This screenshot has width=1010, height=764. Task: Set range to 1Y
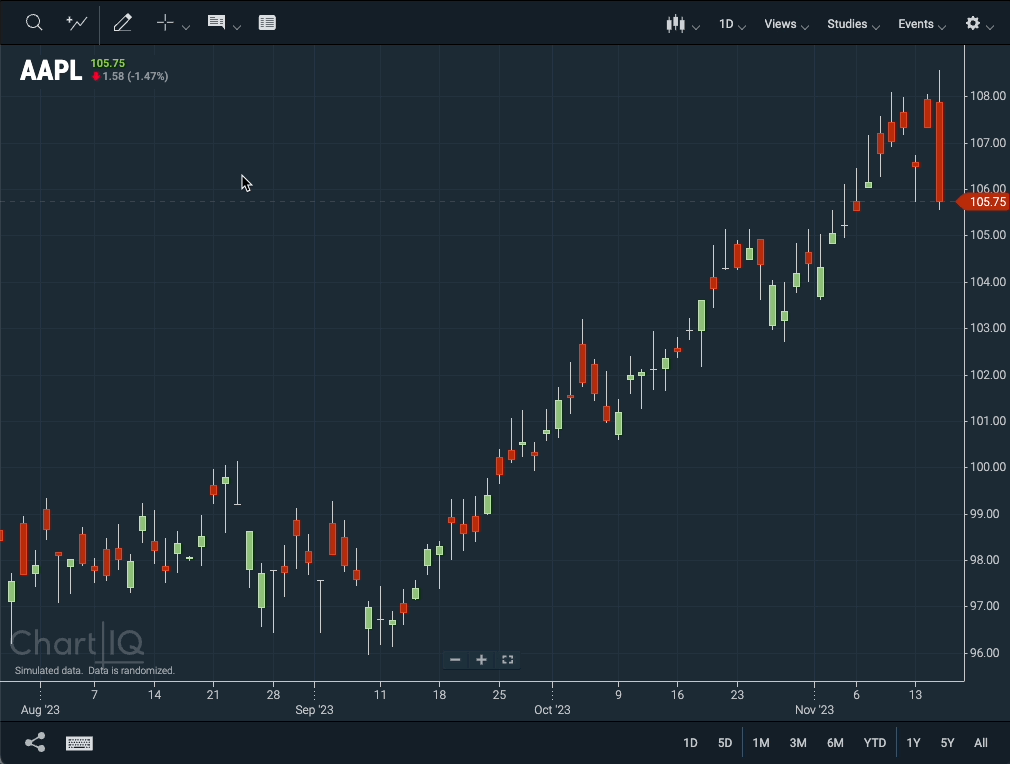913,743
